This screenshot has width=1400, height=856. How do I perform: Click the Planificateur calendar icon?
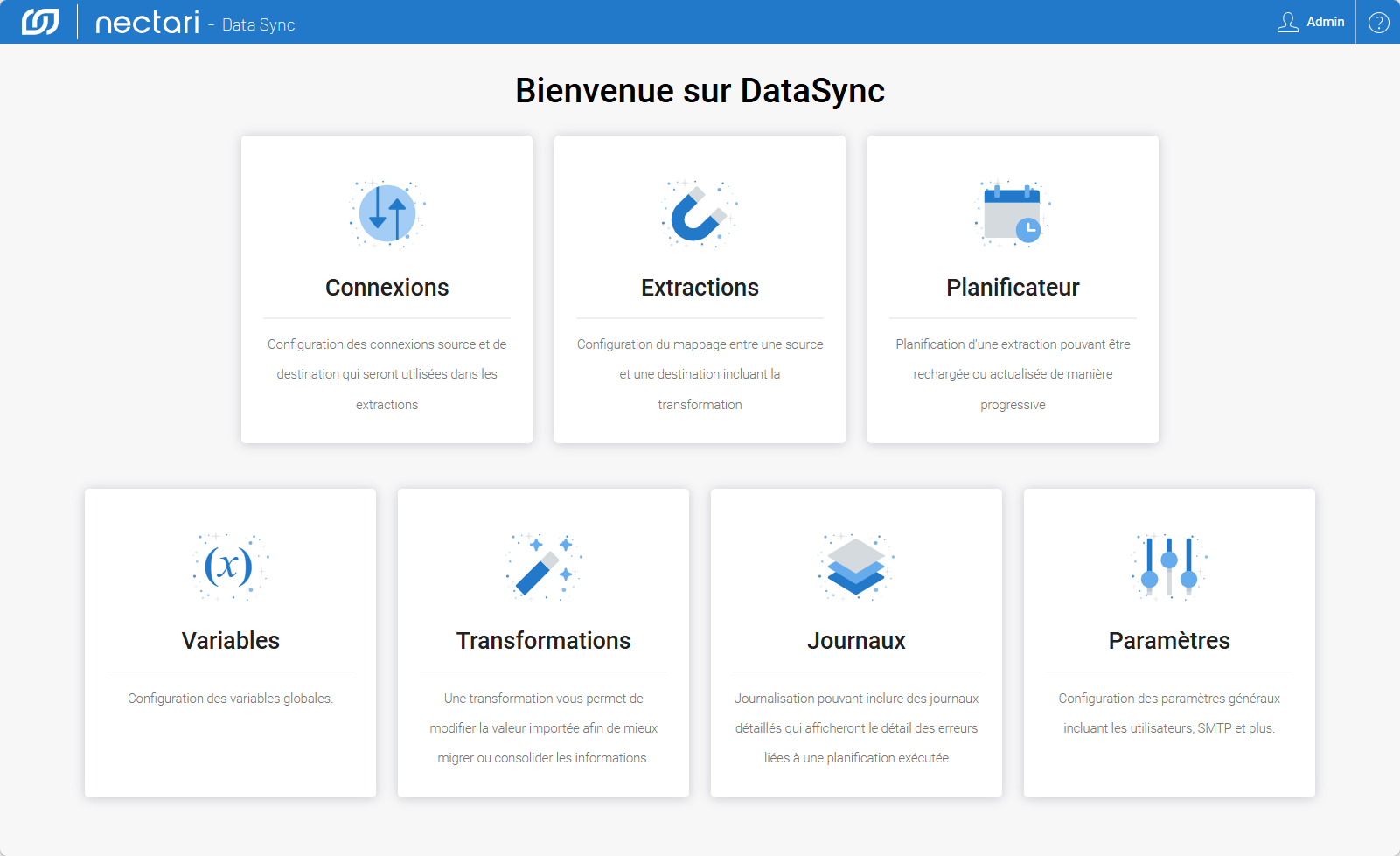[1013, 213]
